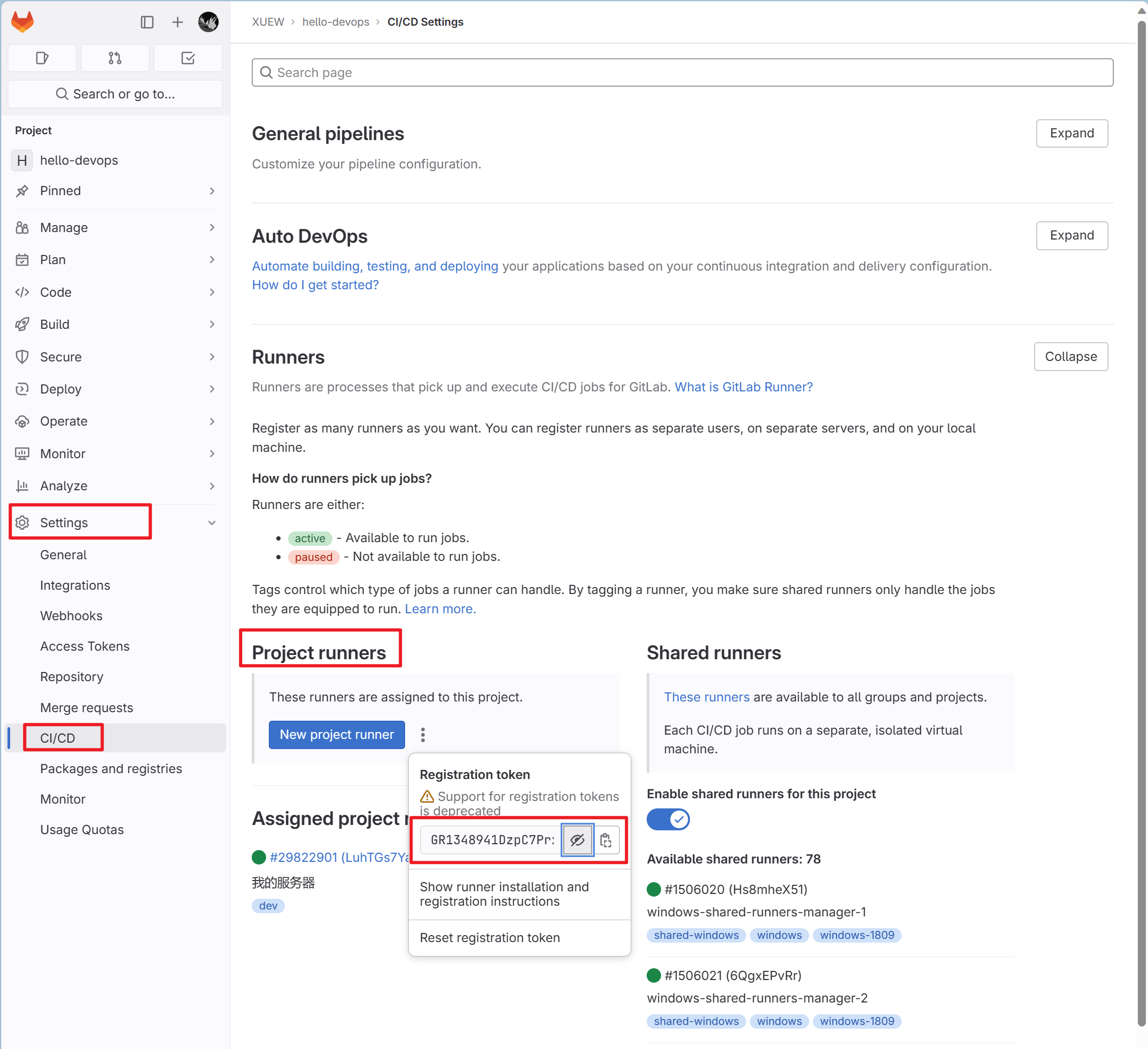
Task: Open your to-do list icon
Action: click(x=188, y=58)
